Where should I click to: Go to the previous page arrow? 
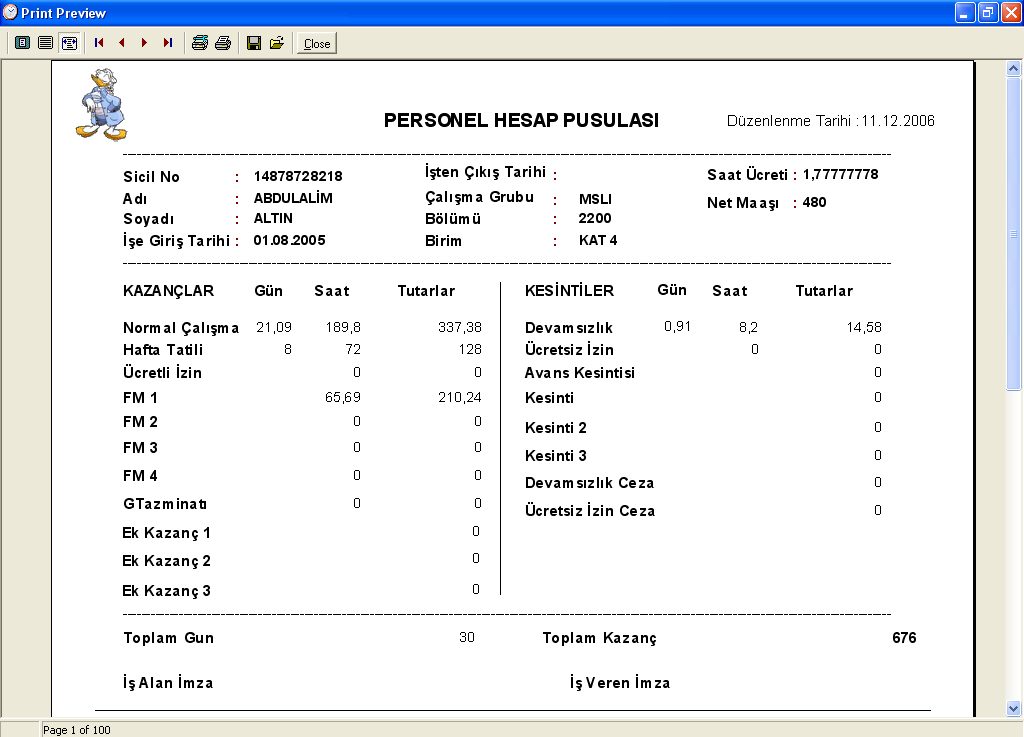[122, 43]
